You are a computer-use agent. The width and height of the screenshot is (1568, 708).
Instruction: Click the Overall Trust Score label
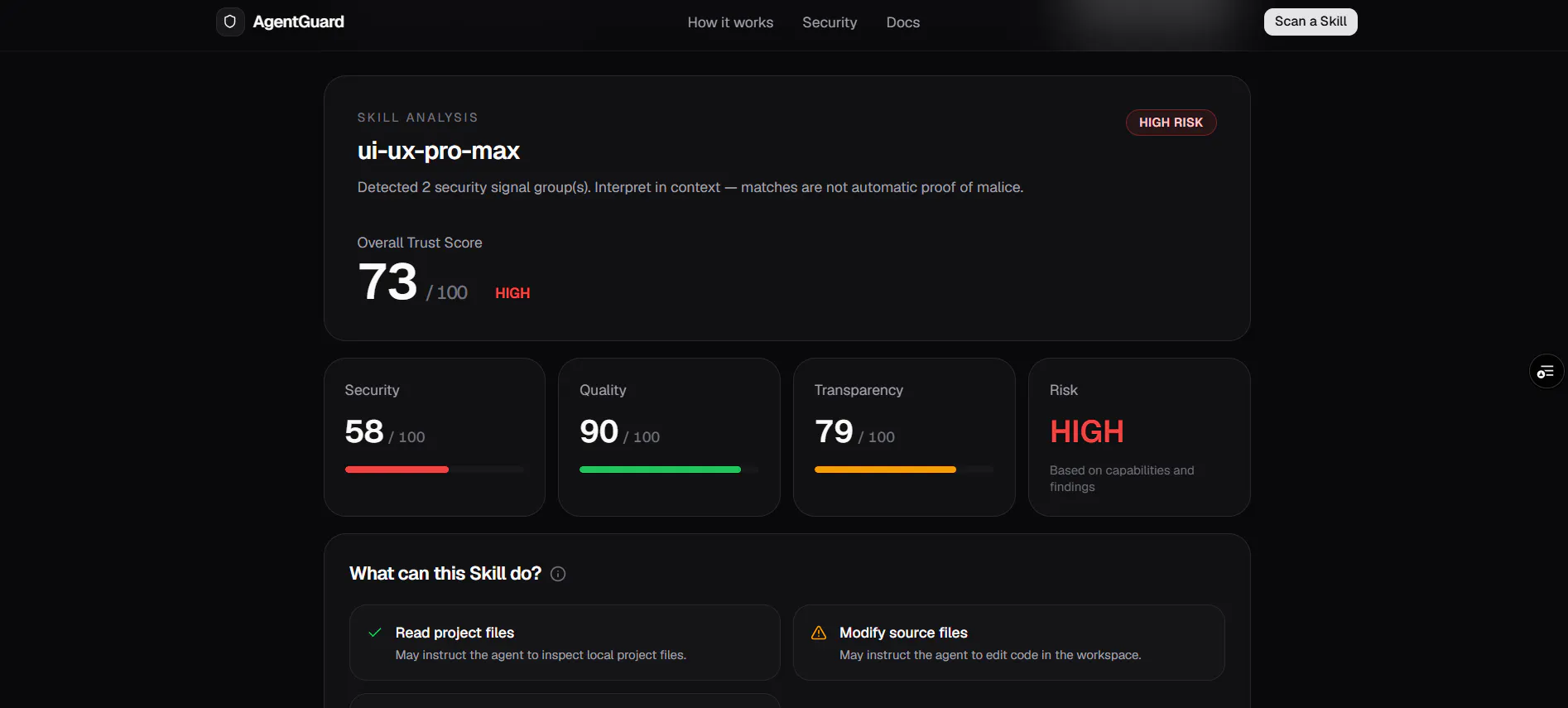420,243
